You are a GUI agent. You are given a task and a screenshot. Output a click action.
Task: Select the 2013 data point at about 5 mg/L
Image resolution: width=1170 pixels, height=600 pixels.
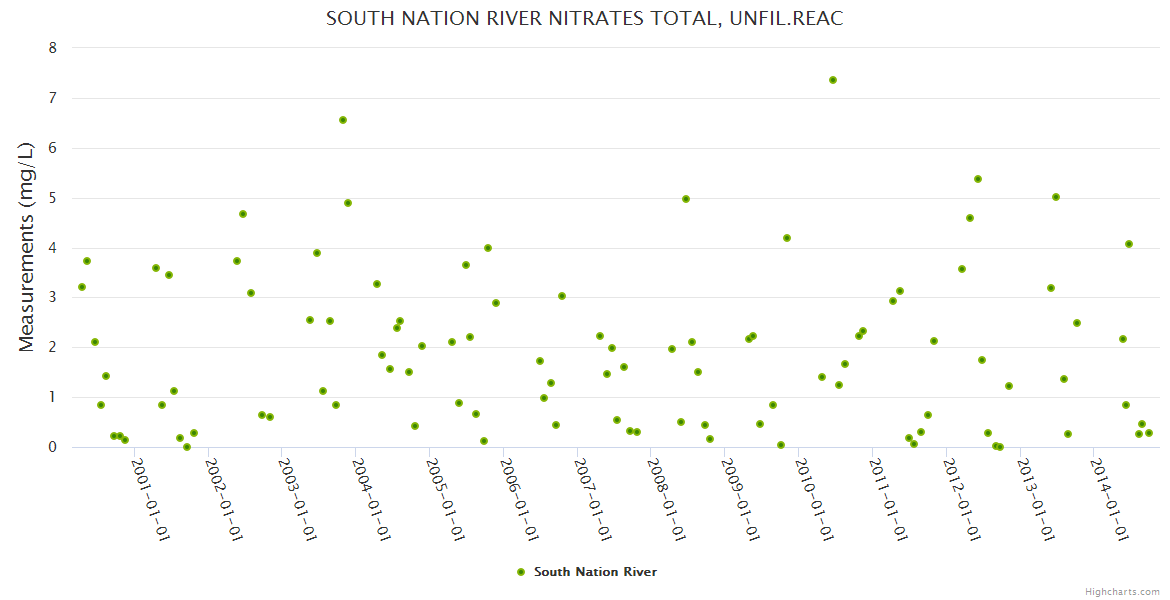(1056, 197)
